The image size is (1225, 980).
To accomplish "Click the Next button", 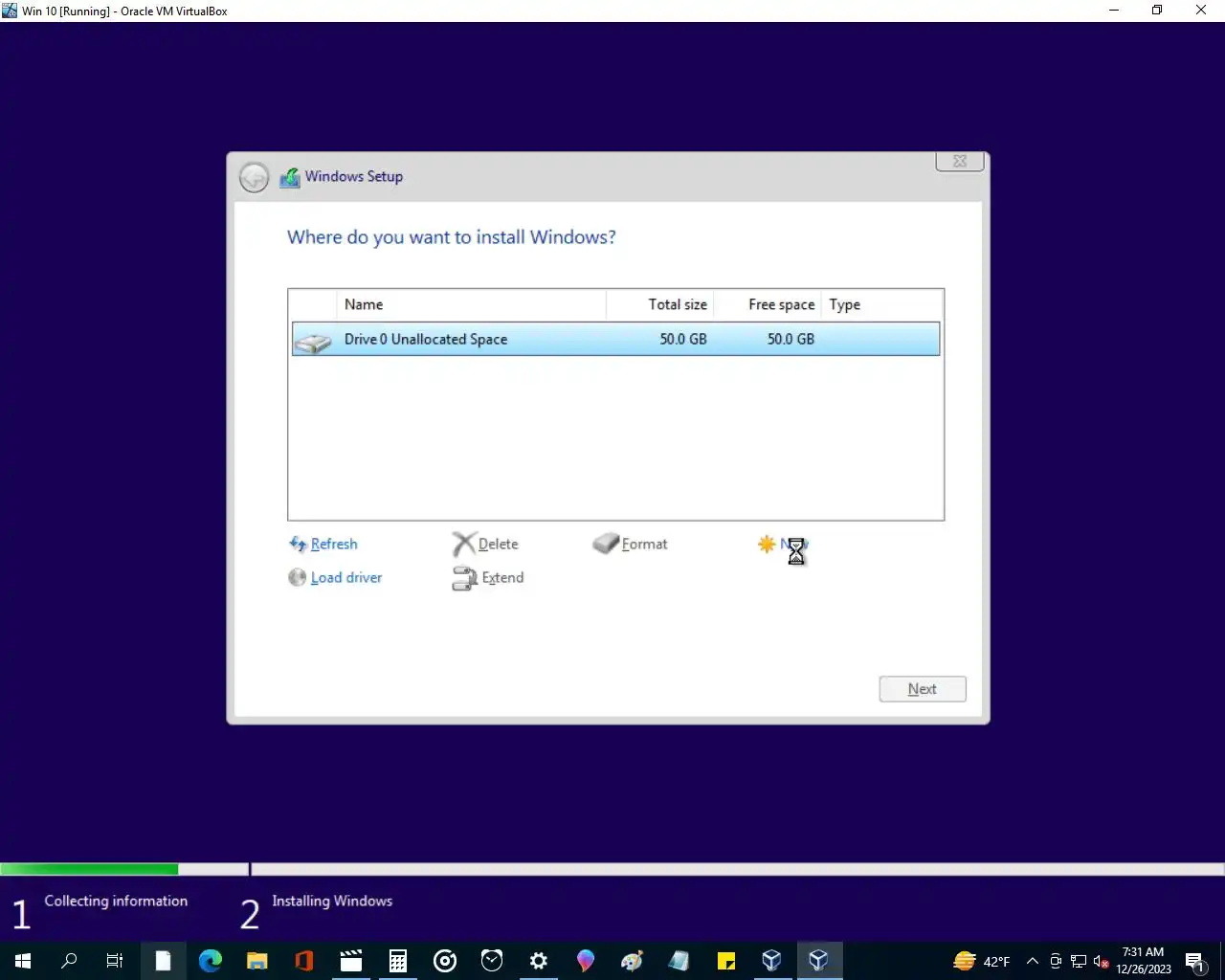I will 923,689.
